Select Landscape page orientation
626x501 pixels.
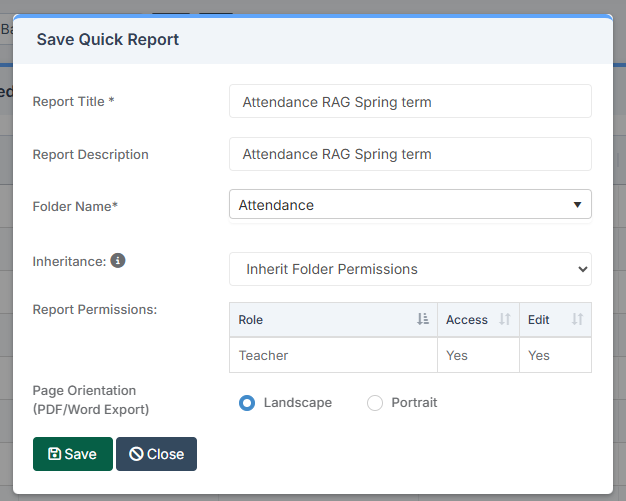pyautogui.click(x=247, y=403)
